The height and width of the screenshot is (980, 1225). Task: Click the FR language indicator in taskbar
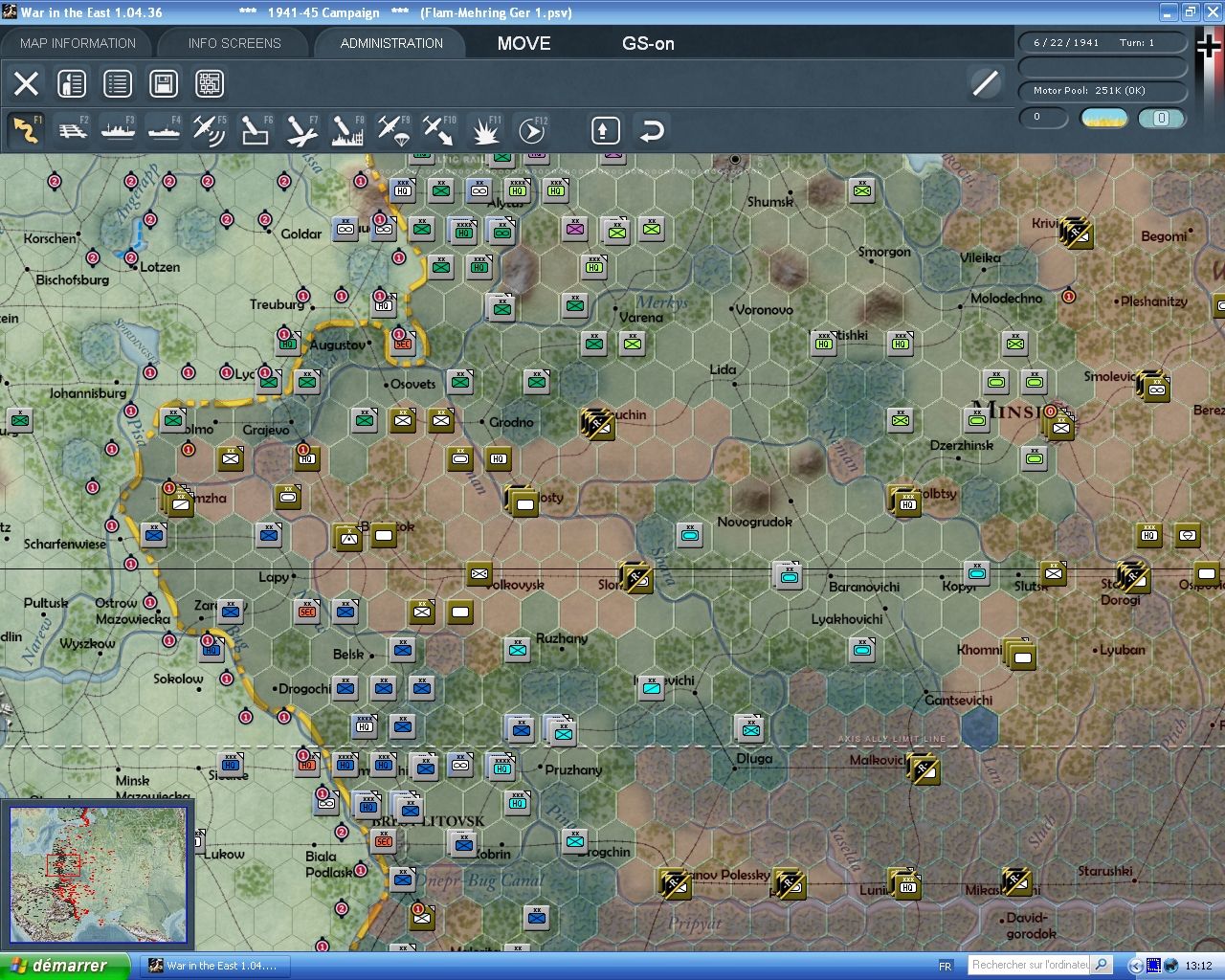[x=946, y=966]
